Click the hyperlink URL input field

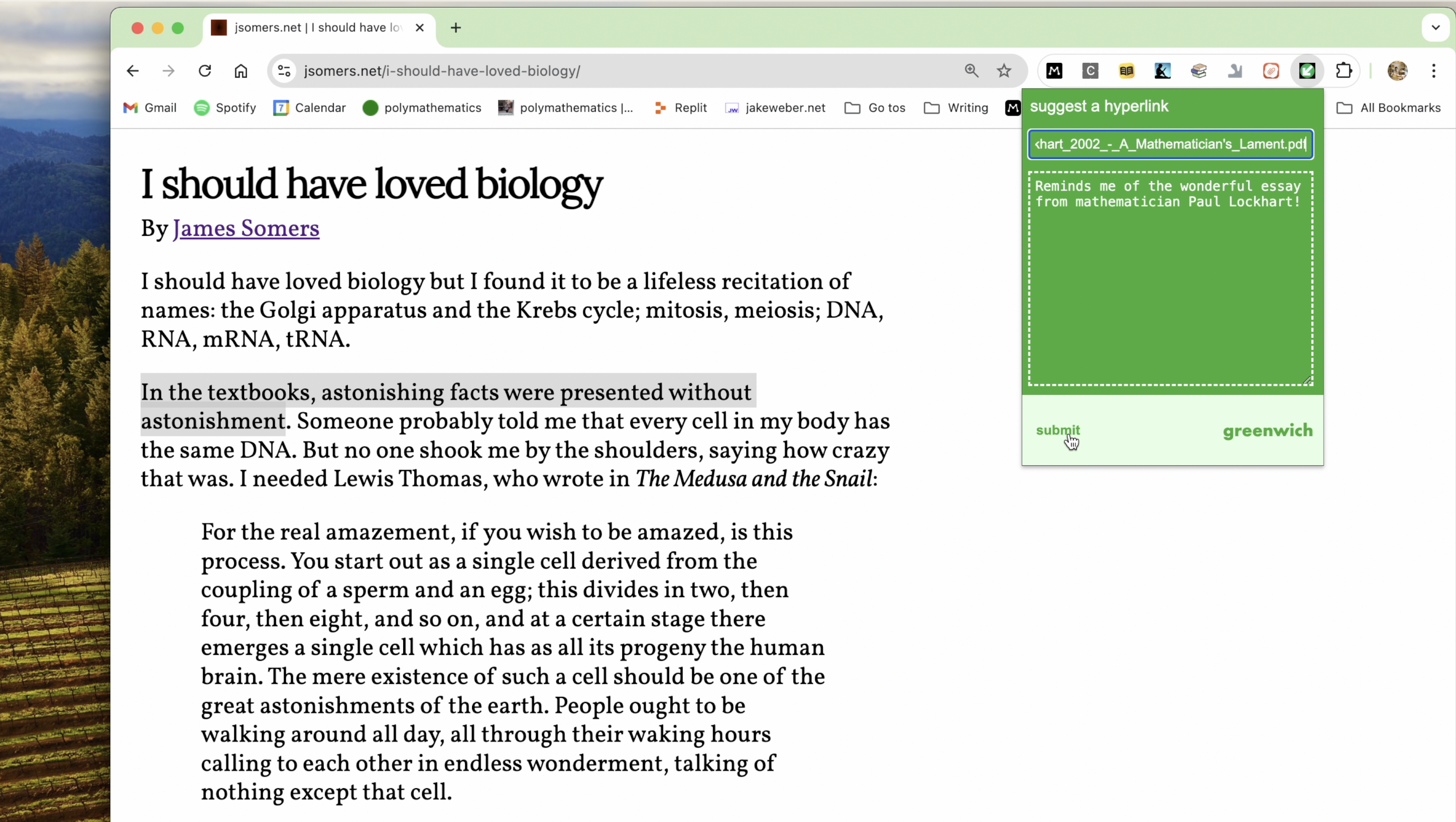1171,144
